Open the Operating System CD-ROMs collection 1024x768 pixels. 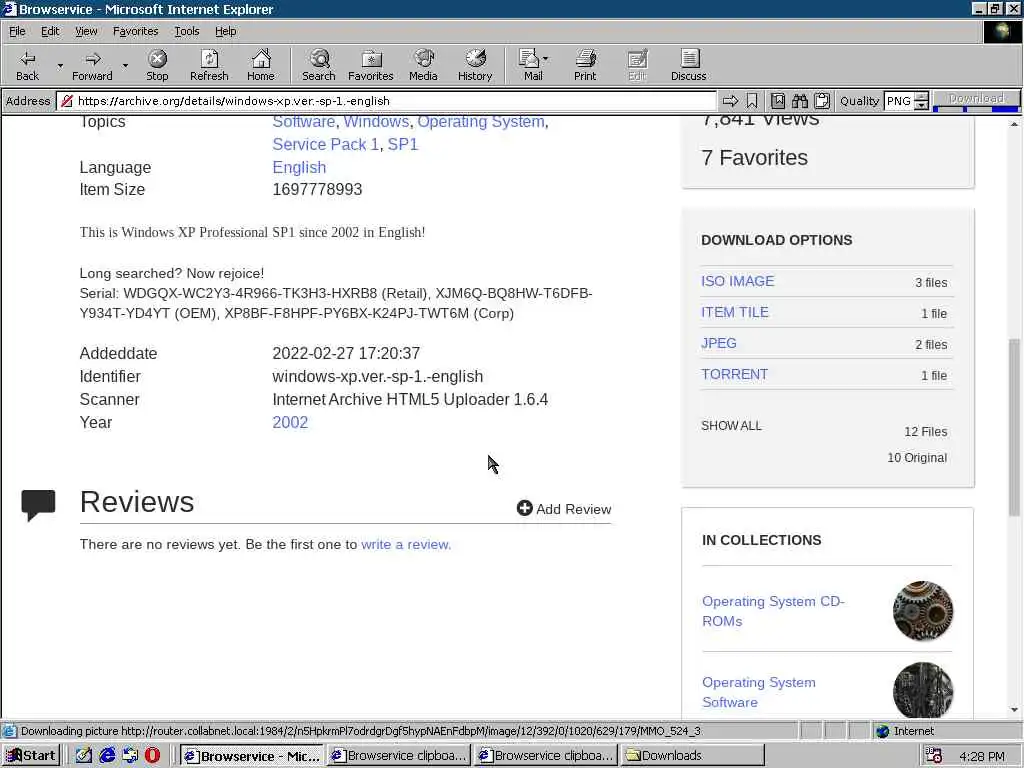773,611
